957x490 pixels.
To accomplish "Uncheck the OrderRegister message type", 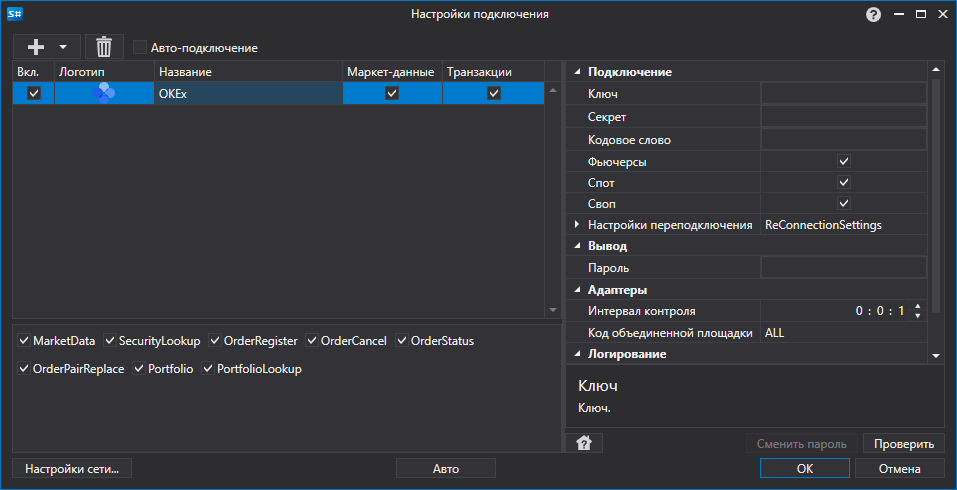I will pyautogui.click(x=215, y=340).
